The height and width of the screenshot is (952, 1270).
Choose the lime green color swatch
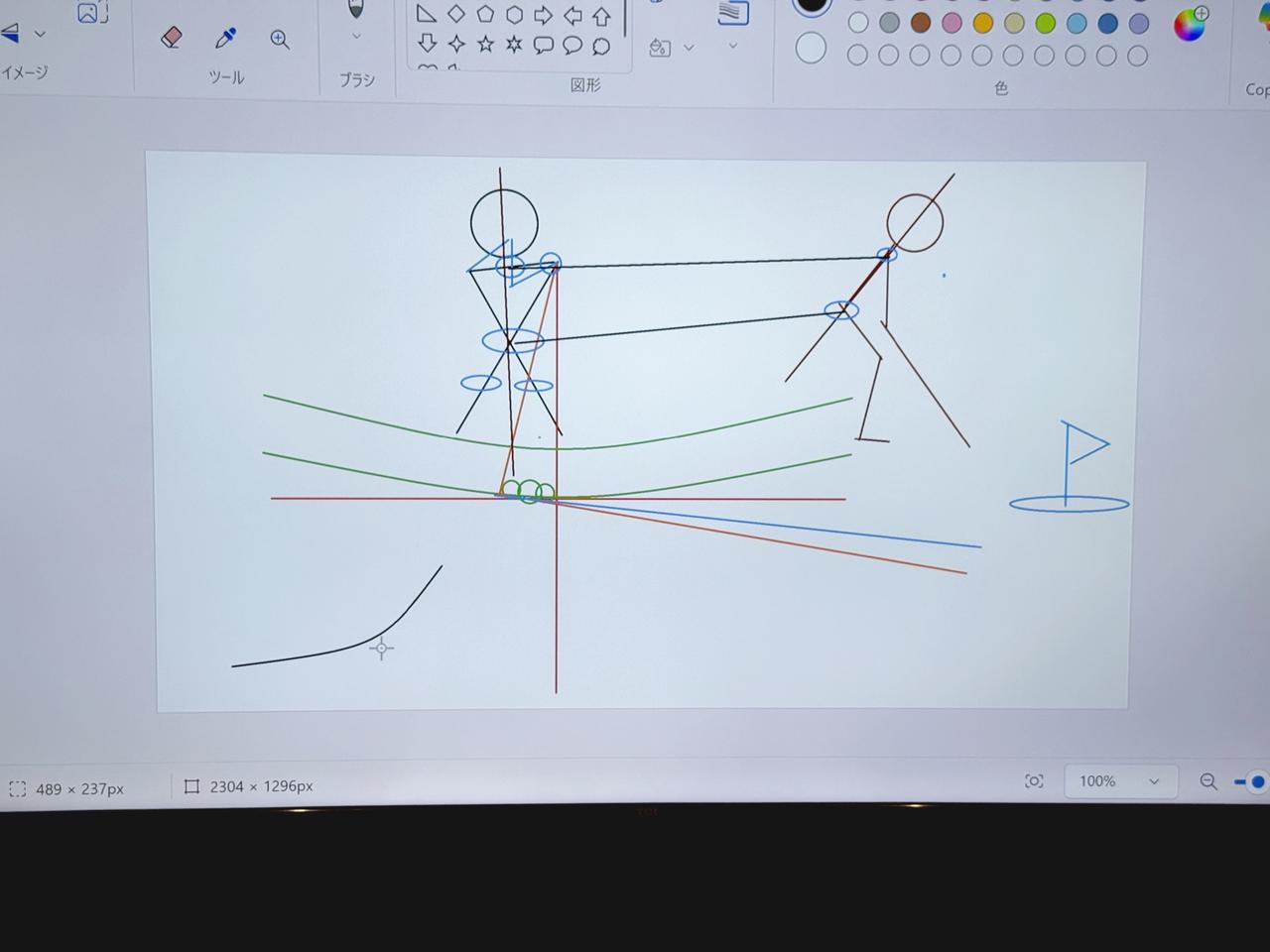[x=1045, y=23]
